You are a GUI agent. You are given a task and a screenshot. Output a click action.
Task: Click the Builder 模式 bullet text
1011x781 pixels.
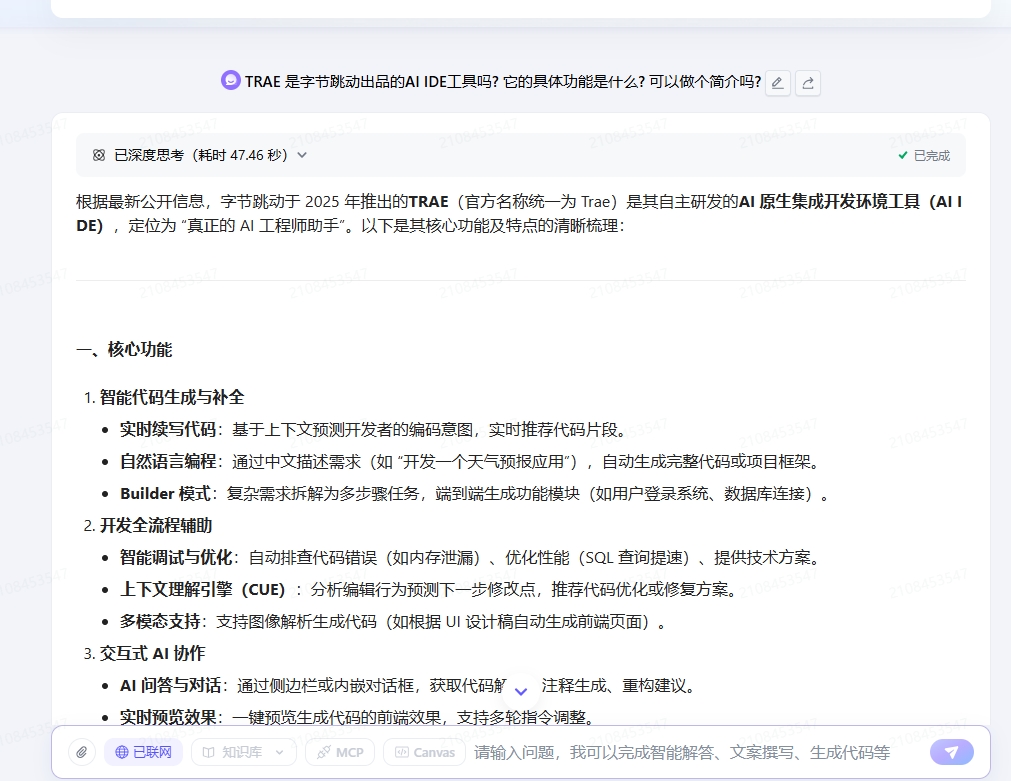coord(165,493)
